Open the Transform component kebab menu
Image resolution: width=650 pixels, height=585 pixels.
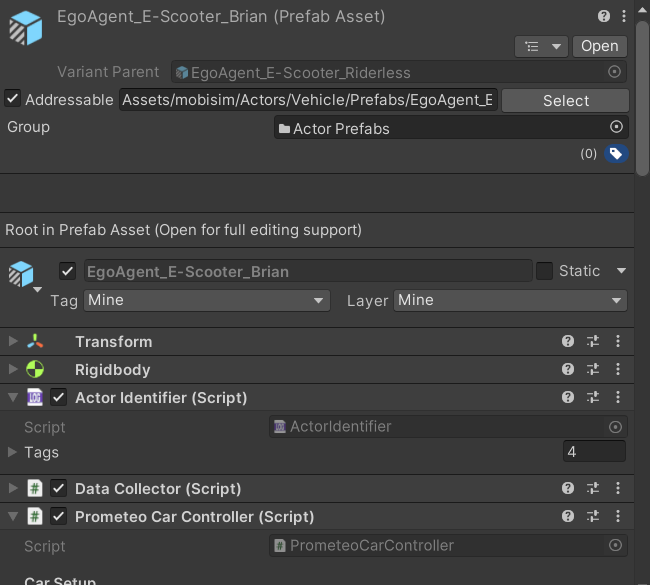point(618,341)
